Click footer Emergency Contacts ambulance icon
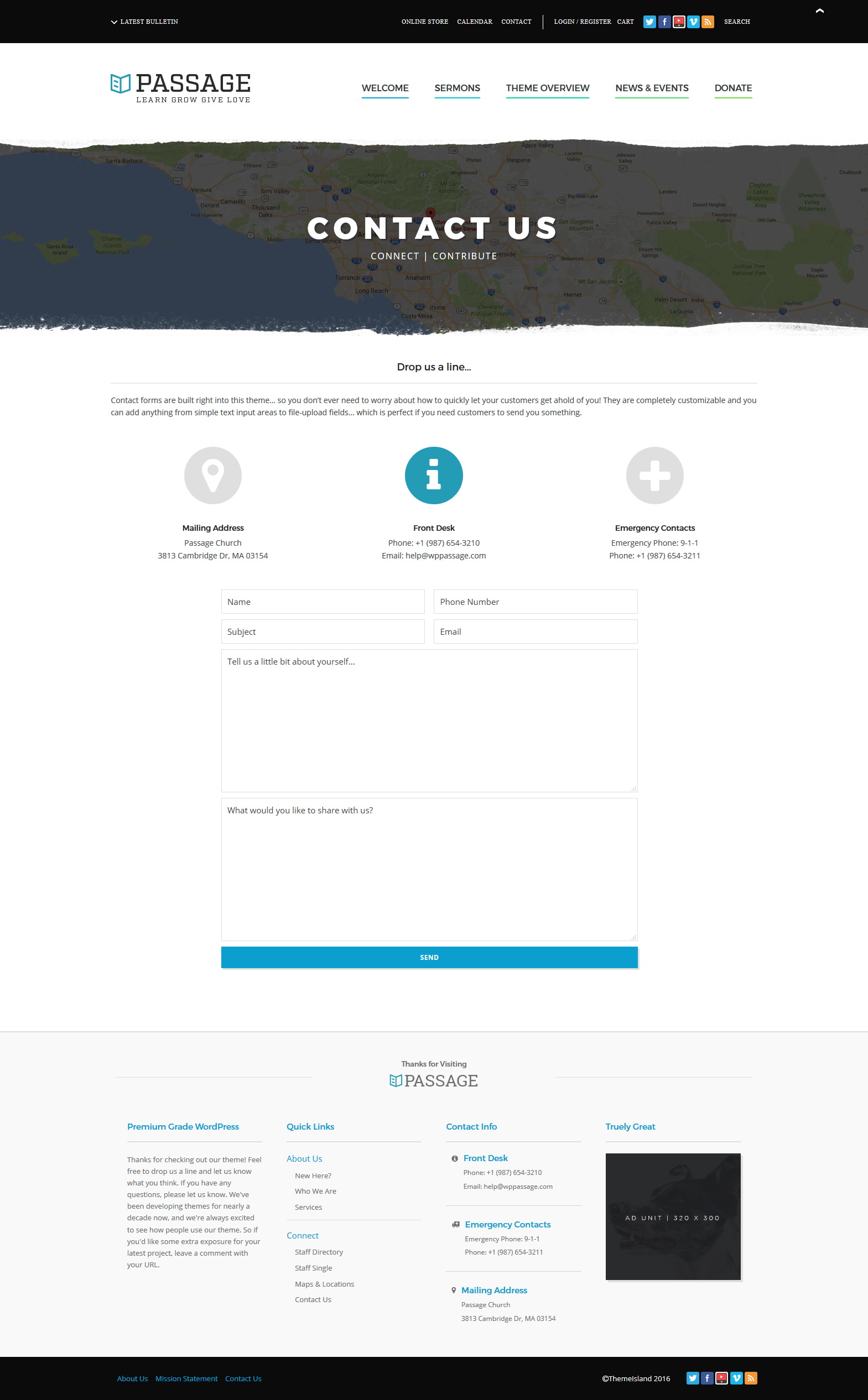Viewport: 868px width, 1400px height. coord(456,1224)
